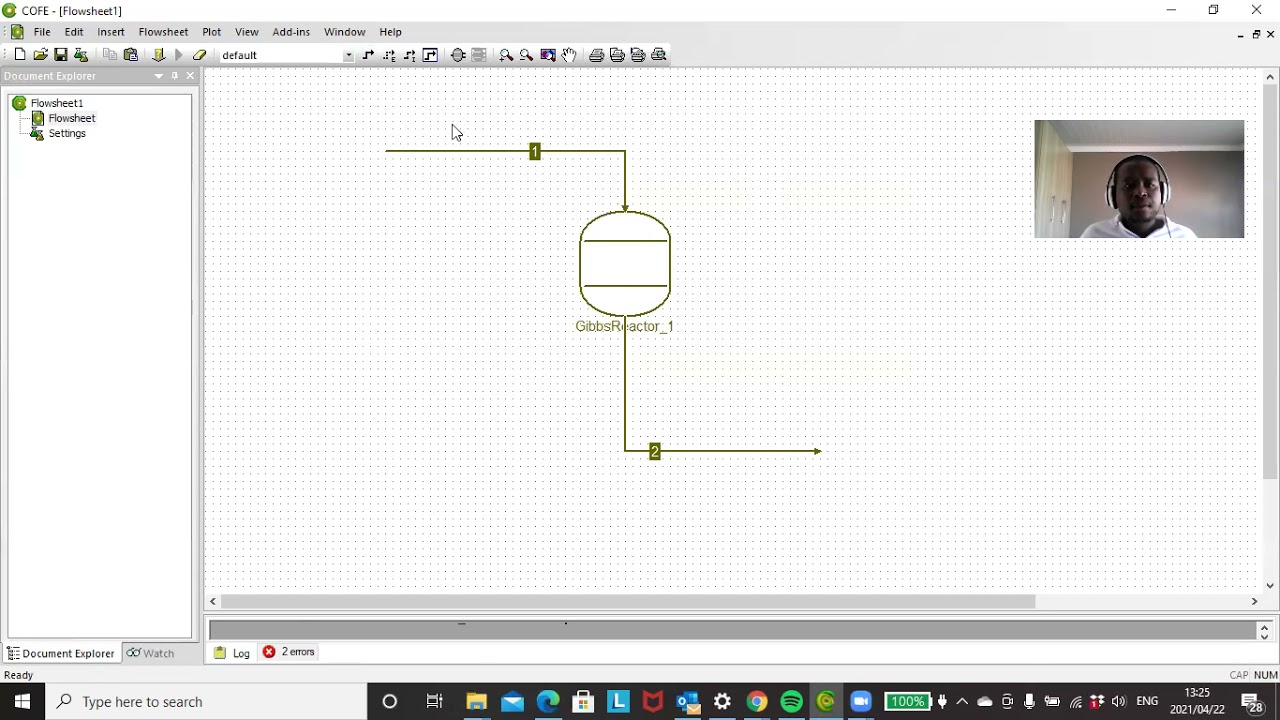Click the horizontal scrollbar of the flowsheet
Screen dimensions: 1280x720
(628, 601)
